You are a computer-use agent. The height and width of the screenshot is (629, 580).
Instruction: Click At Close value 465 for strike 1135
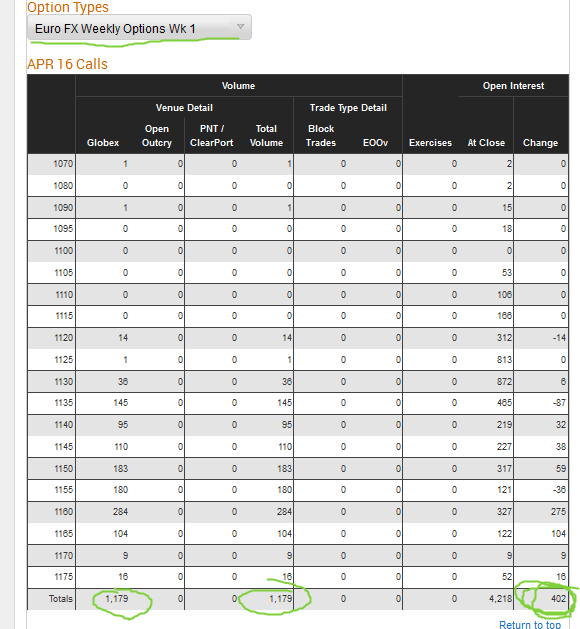click(x=505, y=403)
